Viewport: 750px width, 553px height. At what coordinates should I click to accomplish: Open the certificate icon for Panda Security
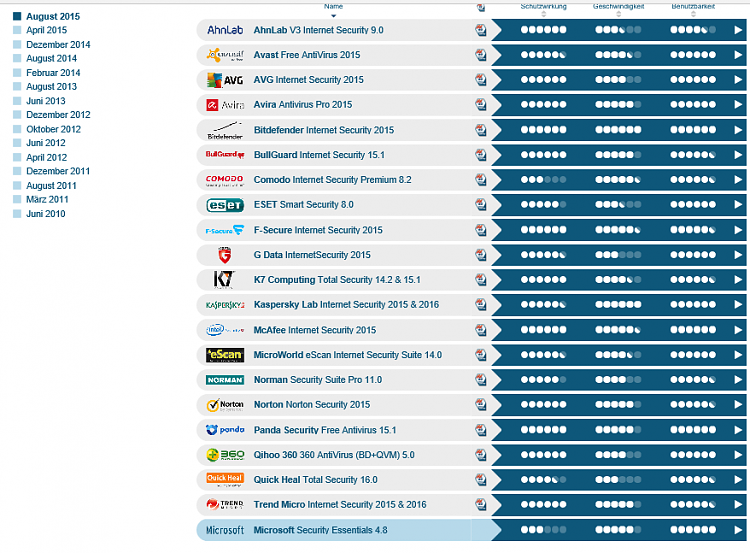[481, 430]
